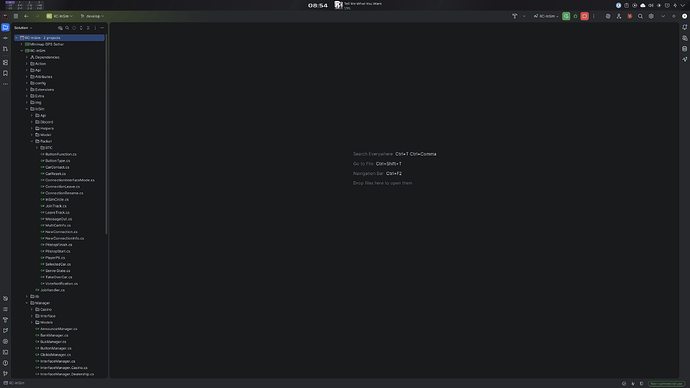Open the Commit tool window icon
Image resolution: width=690 pixels, height=388 pixels.
click(5, 38)
